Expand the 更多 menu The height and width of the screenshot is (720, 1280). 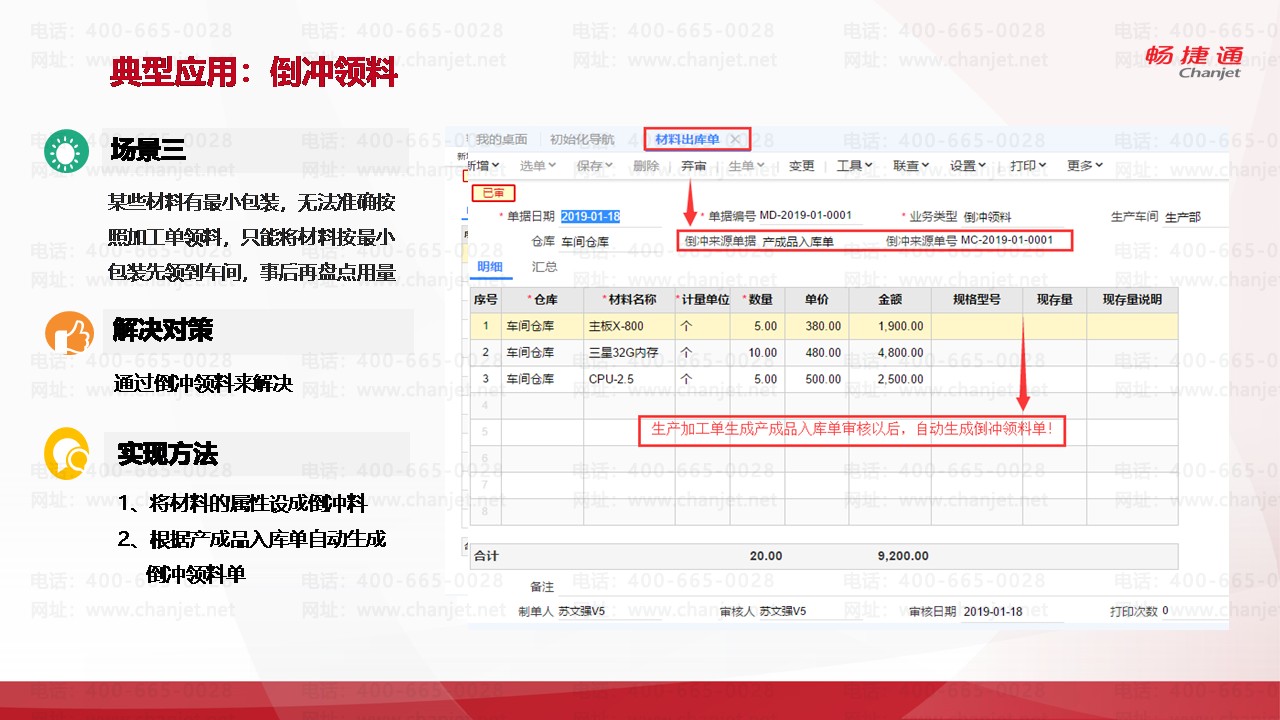pos(1085,166)
